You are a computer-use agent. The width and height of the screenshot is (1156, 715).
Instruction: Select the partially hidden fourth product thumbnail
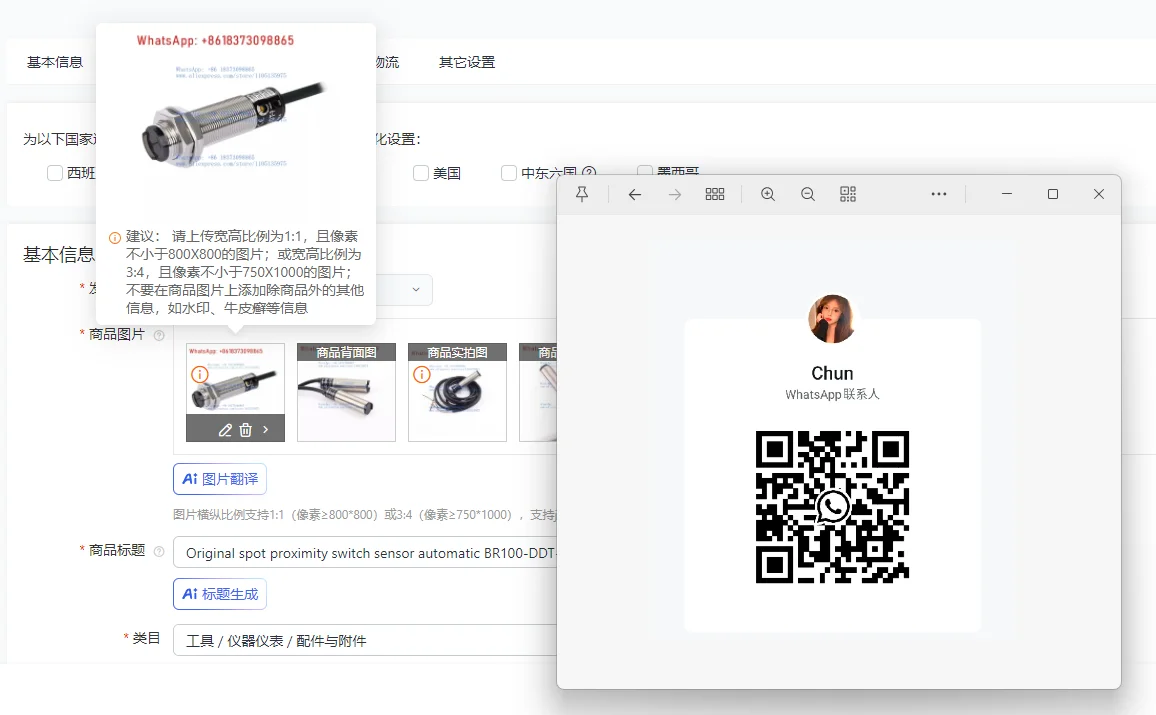pyautogui.click(x=538, y=392)
